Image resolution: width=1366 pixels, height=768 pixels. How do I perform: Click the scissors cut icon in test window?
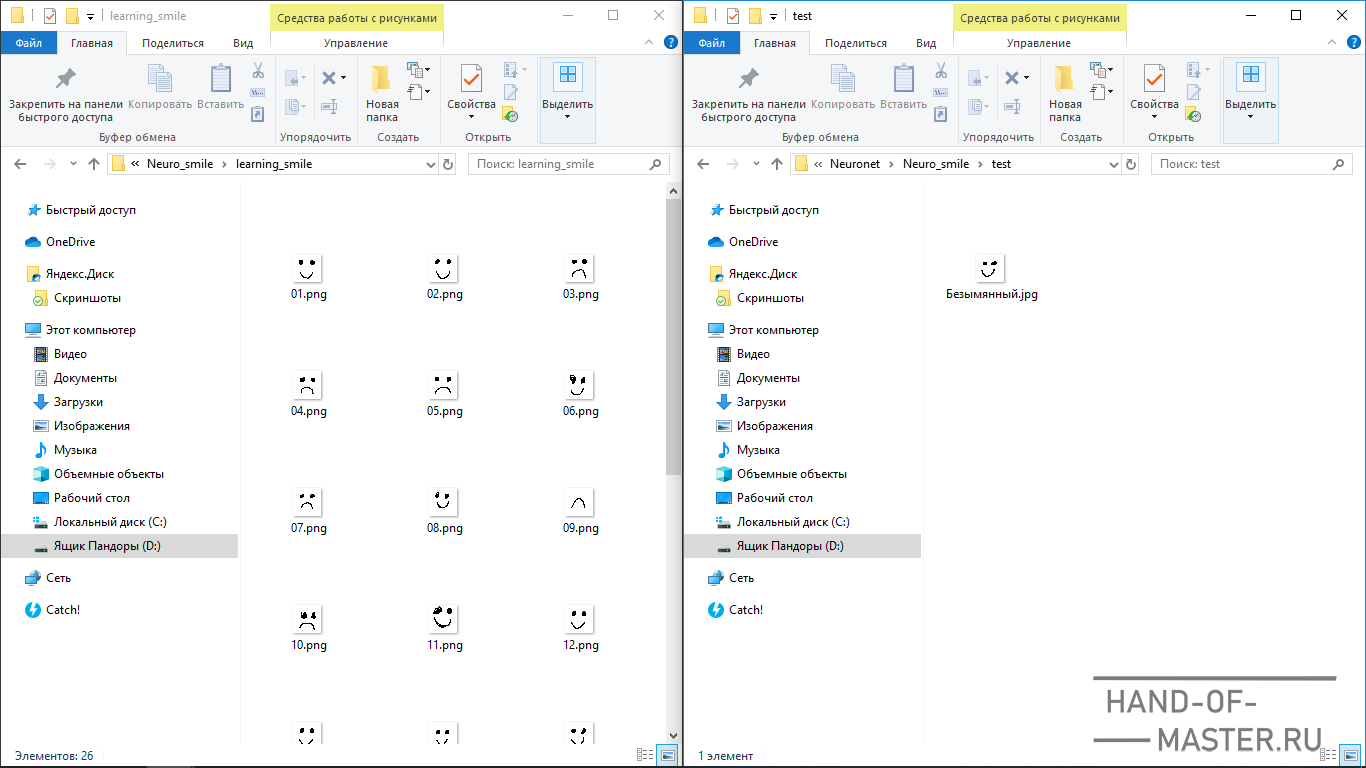tap(941, 71)
